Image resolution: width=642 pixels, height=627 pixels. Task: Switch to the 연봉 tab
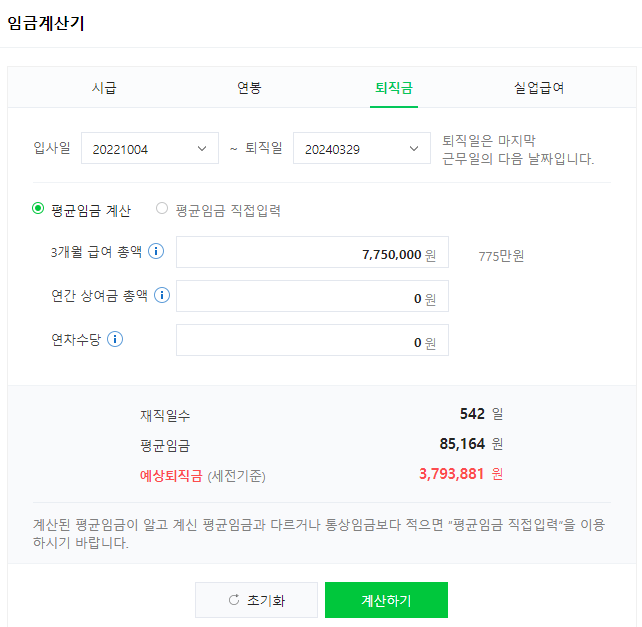249,88
